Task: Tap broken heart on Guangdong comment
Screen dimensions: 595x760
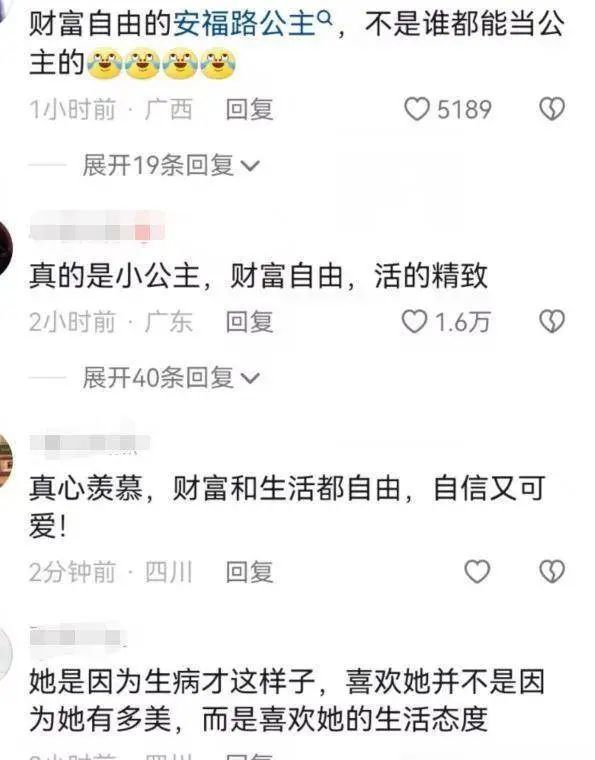Action: point(552,322)
